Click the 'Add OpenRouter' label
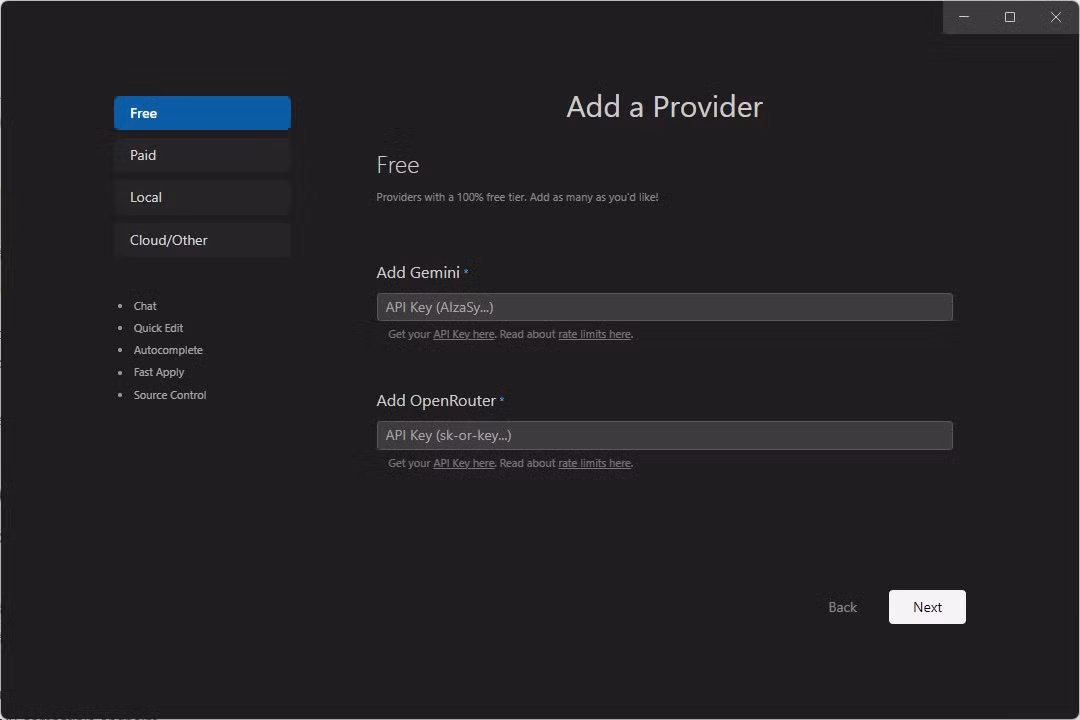Image resolution: width=1080 pixels, height=720 pixels. click(x=436, y=400)
